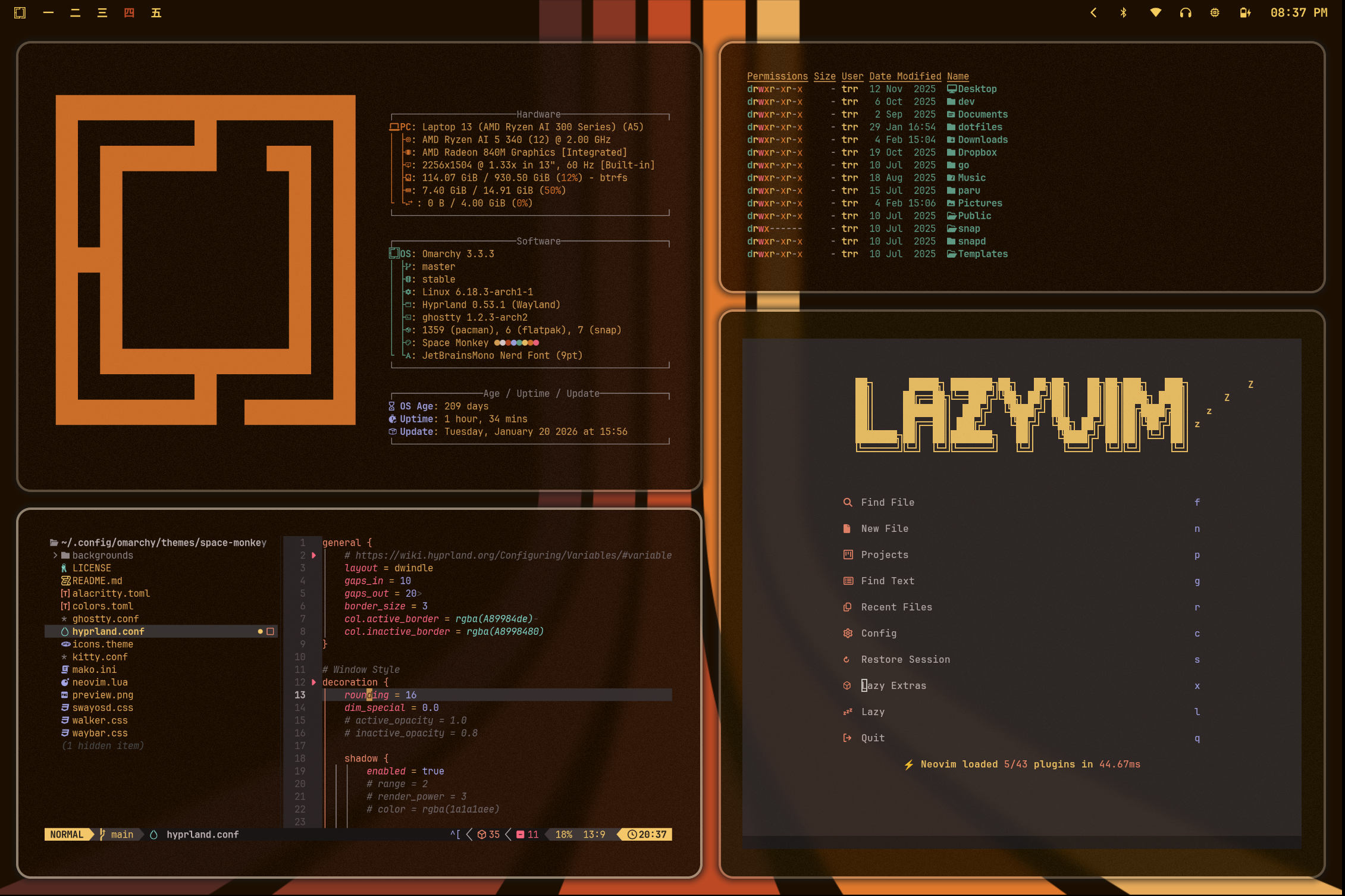Click the 35 diagnostics count in statusline
The image size is (1345, 896).
488,834
